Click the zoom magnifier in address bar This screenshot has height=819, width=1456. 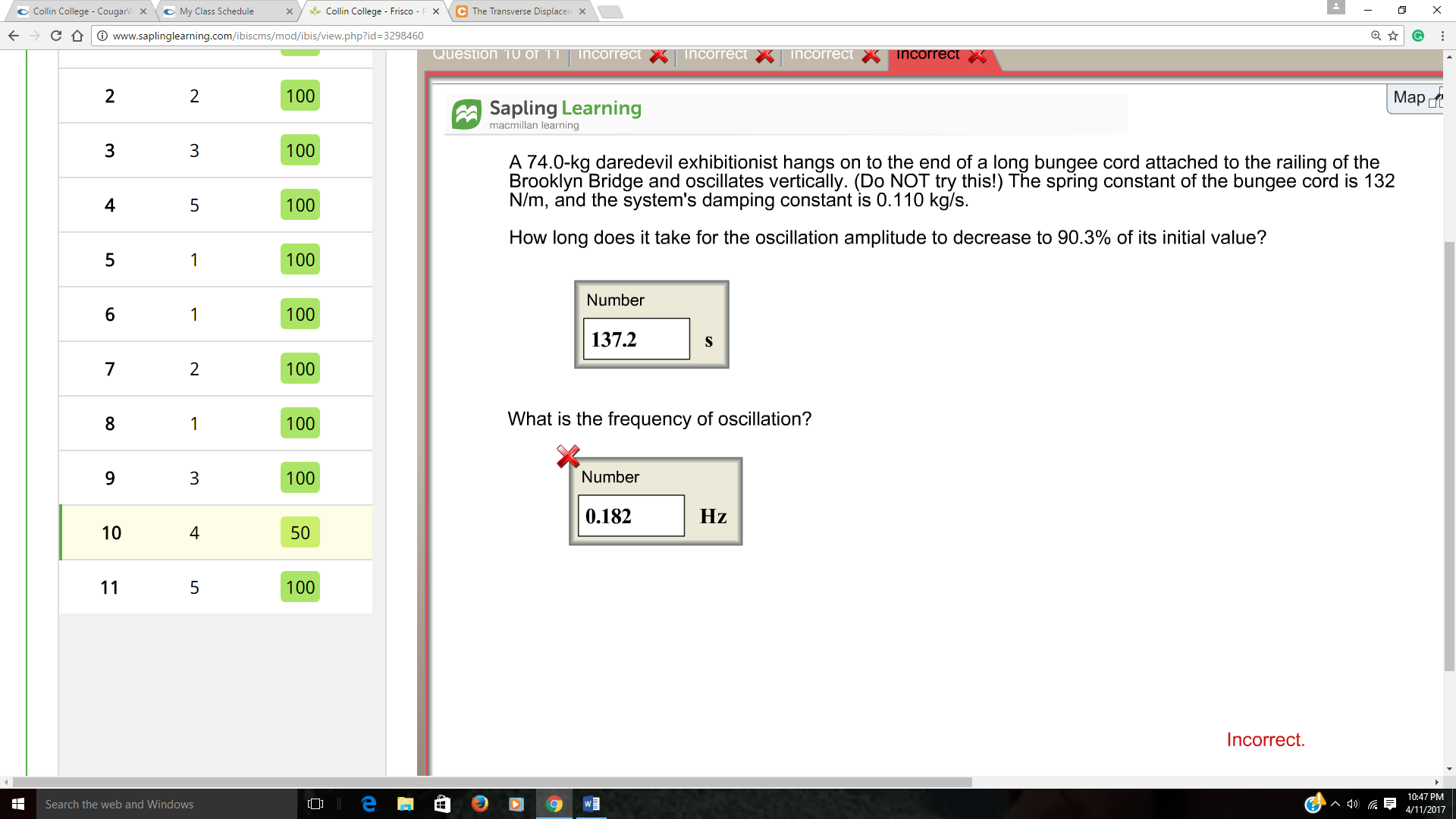[1376, 36]
